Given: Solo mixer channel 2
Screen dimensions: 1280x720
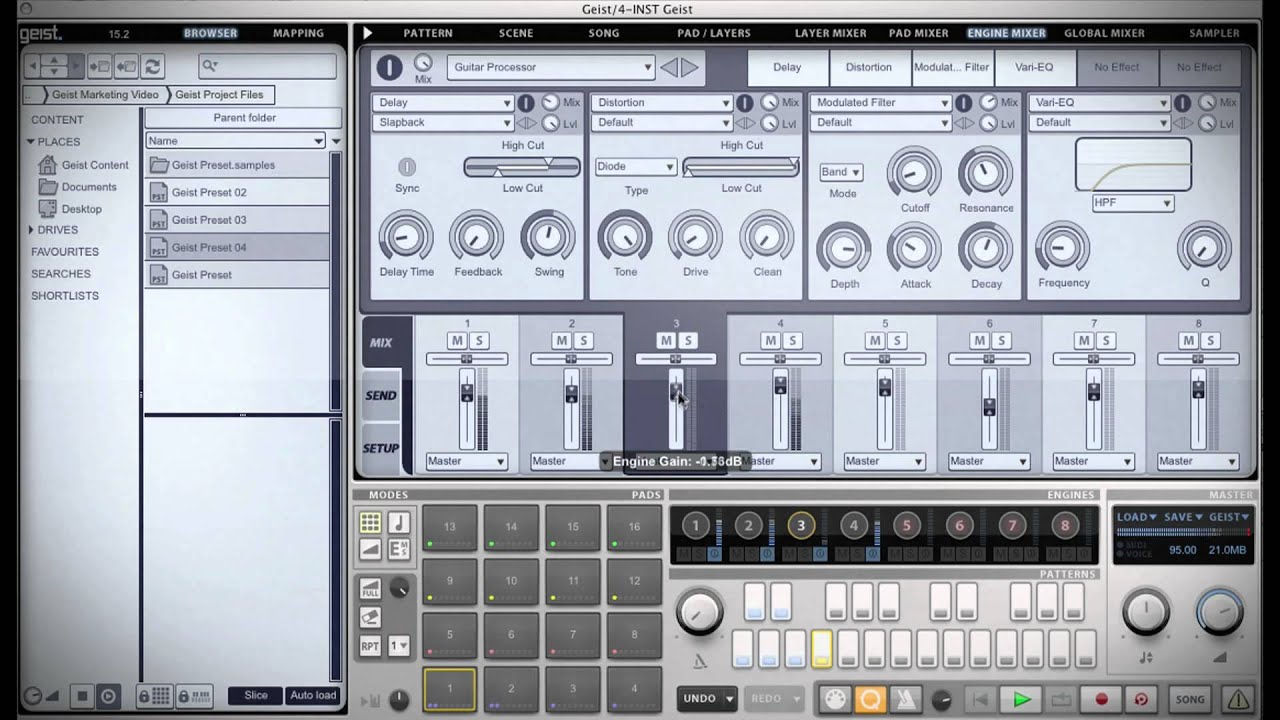Looking at the screenshot, I should click(583, 341).
